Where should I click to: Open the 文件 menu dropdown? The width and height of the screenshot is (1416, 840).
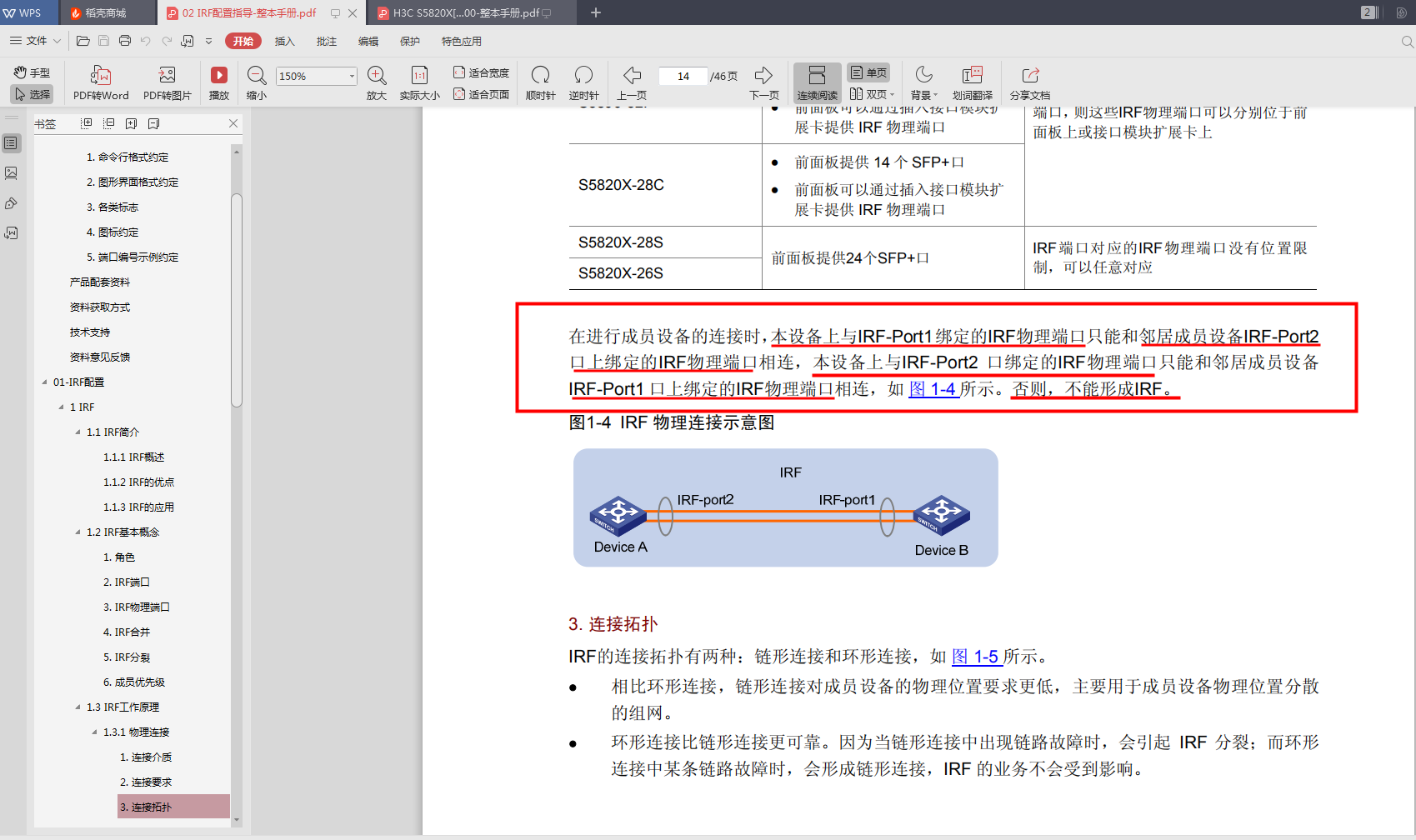36,41
